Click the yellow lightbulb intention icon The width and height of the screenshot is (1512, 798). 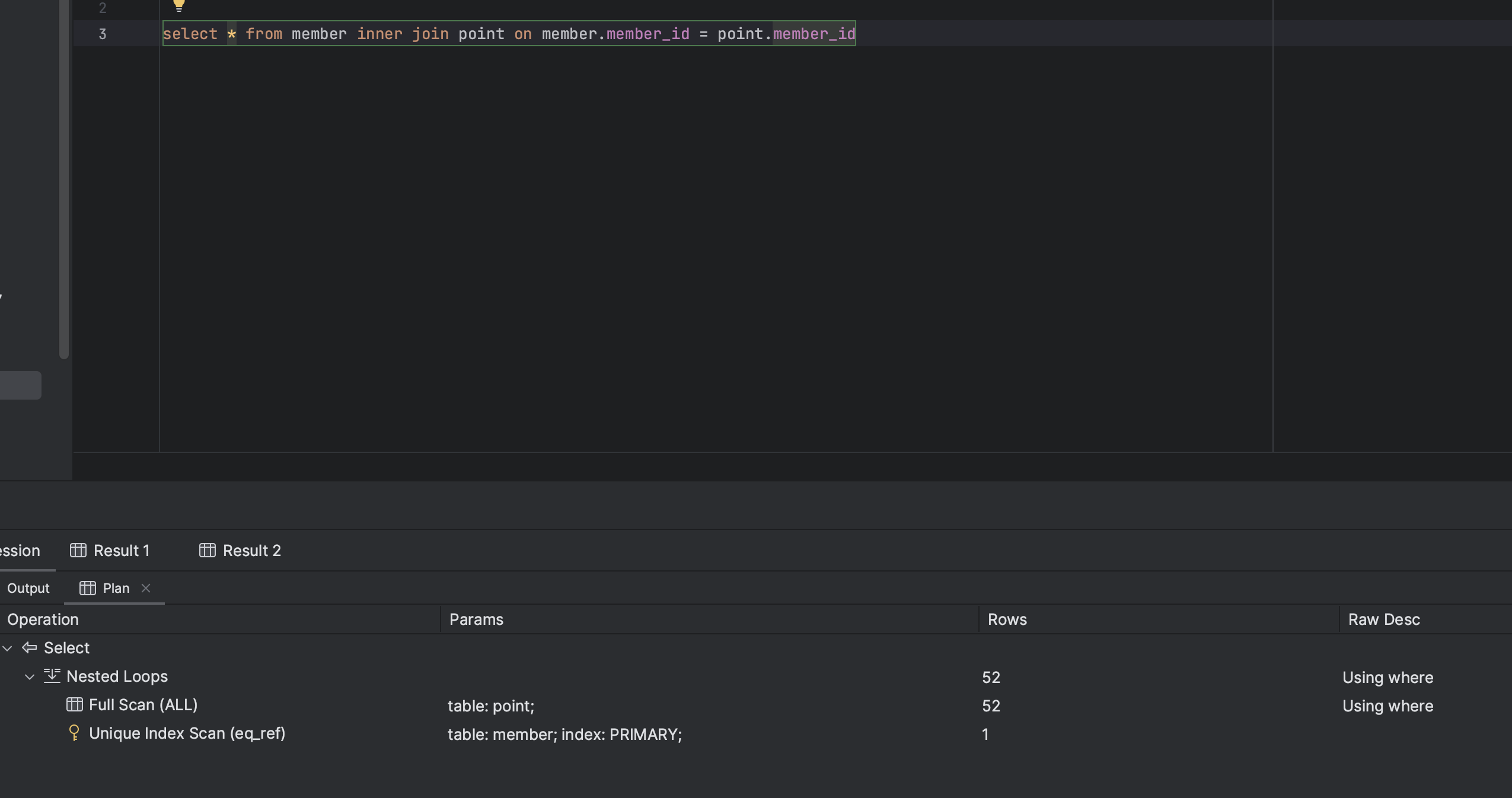pyautogui.click(x=178, y=5)
